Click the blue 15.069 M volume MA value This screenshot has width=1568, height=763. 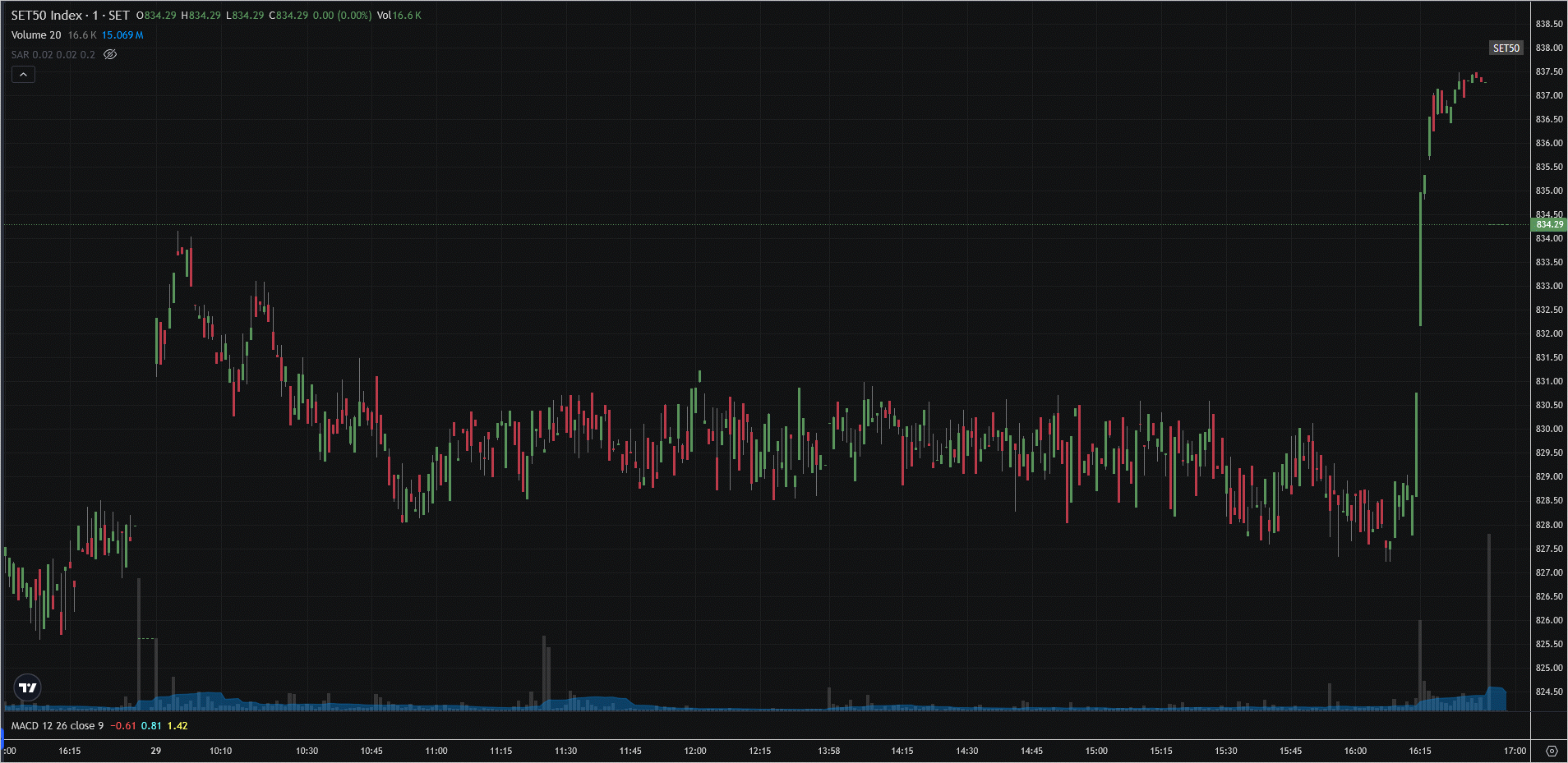[x=122, y=35]
